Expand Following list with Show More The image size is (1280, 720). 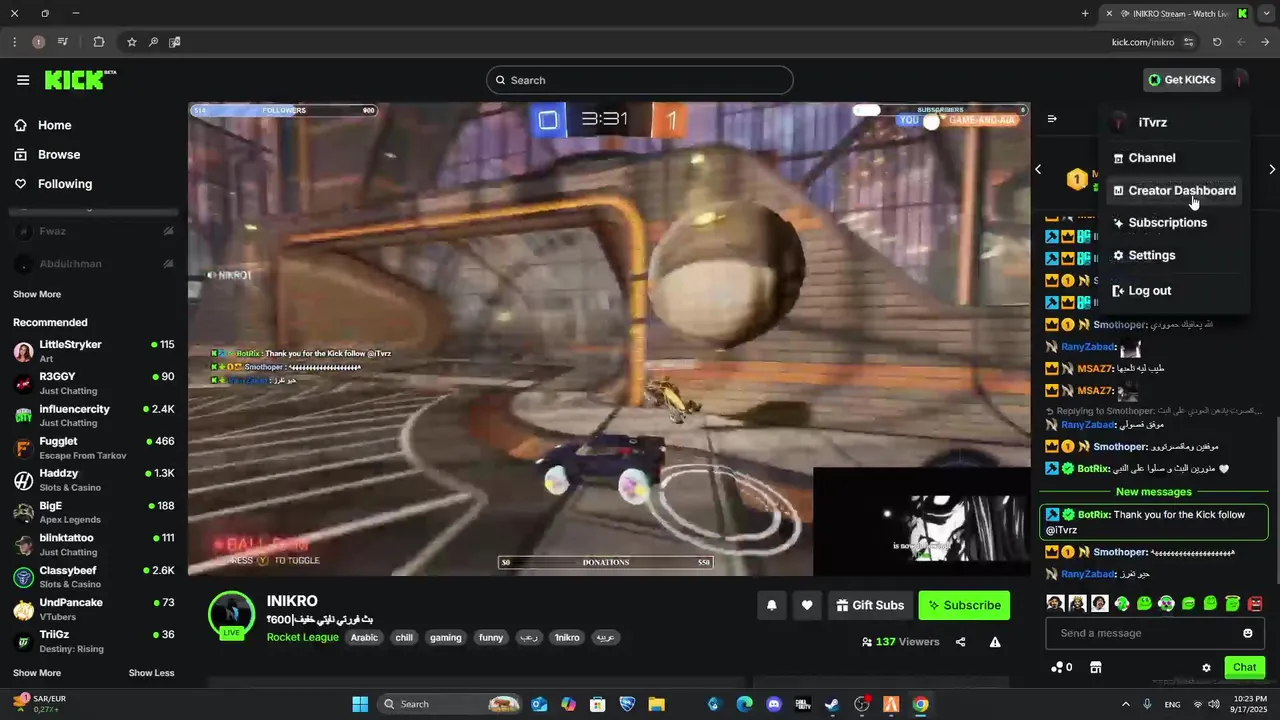37,294
